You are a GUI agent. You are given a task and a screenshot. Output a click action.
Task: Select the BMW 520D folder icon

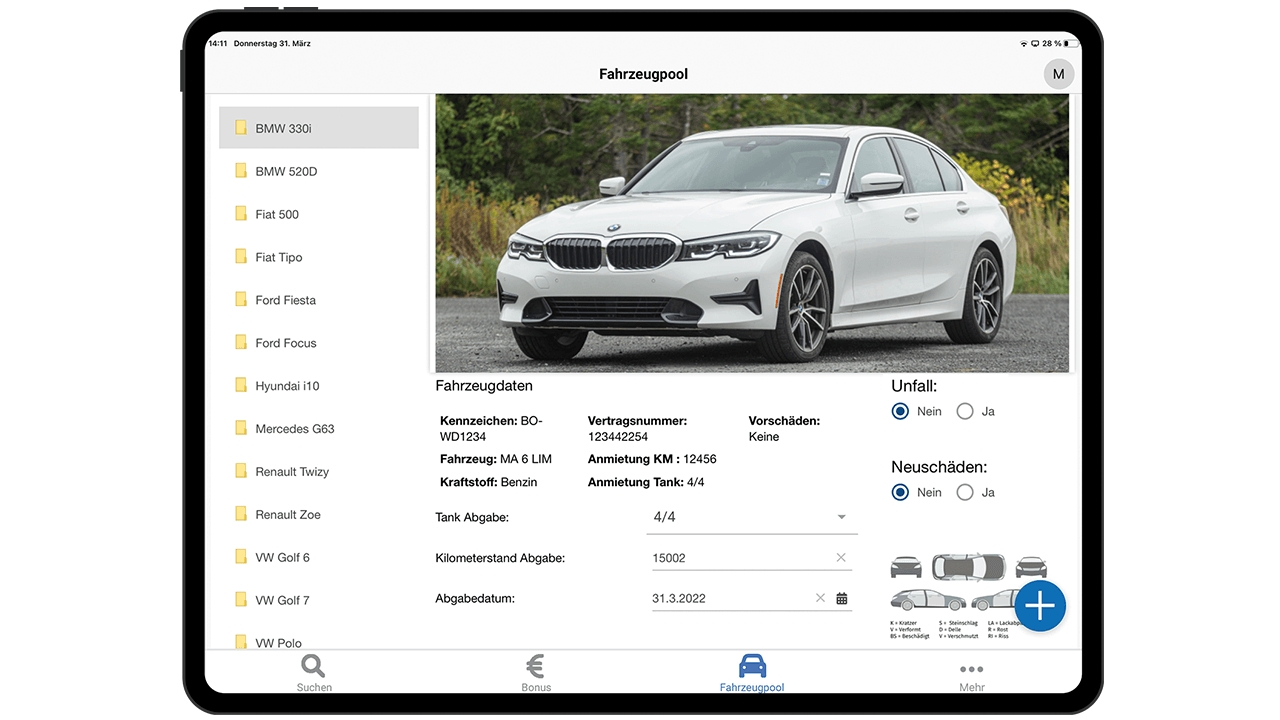coord(241,171)
